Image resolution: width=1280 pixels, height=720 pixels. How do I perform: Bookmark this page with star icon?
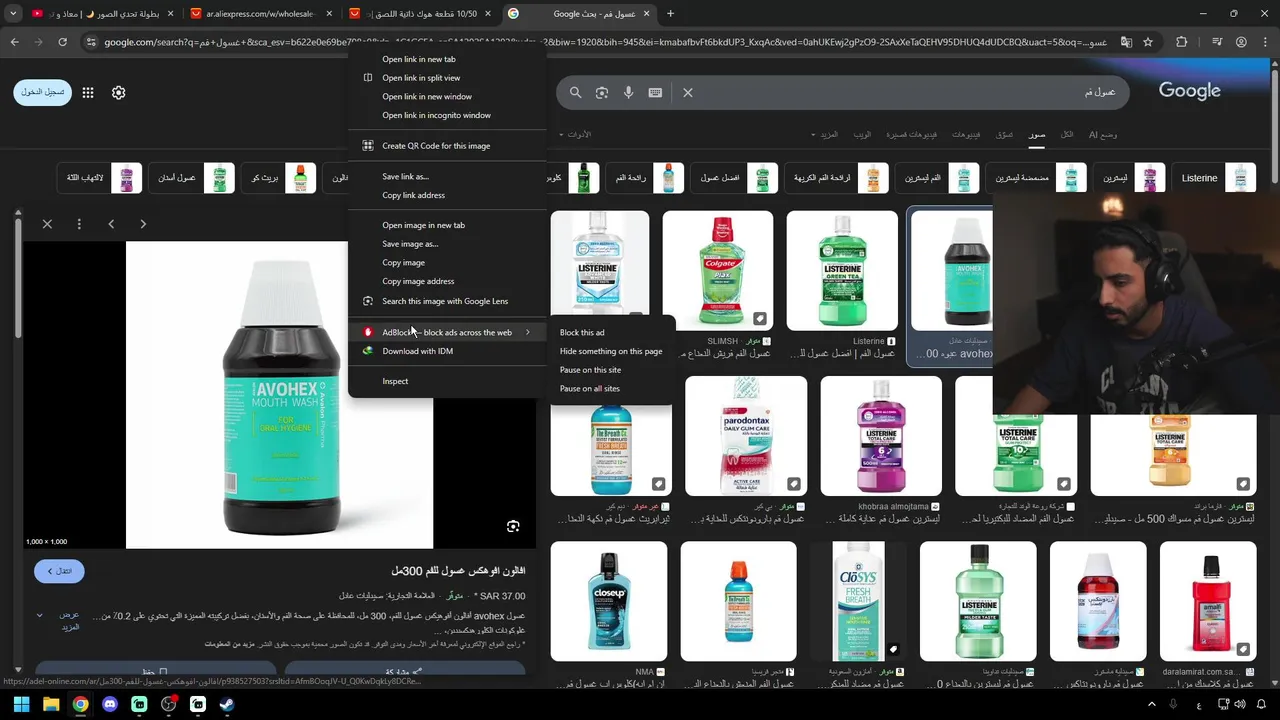tap(1148, 42)
